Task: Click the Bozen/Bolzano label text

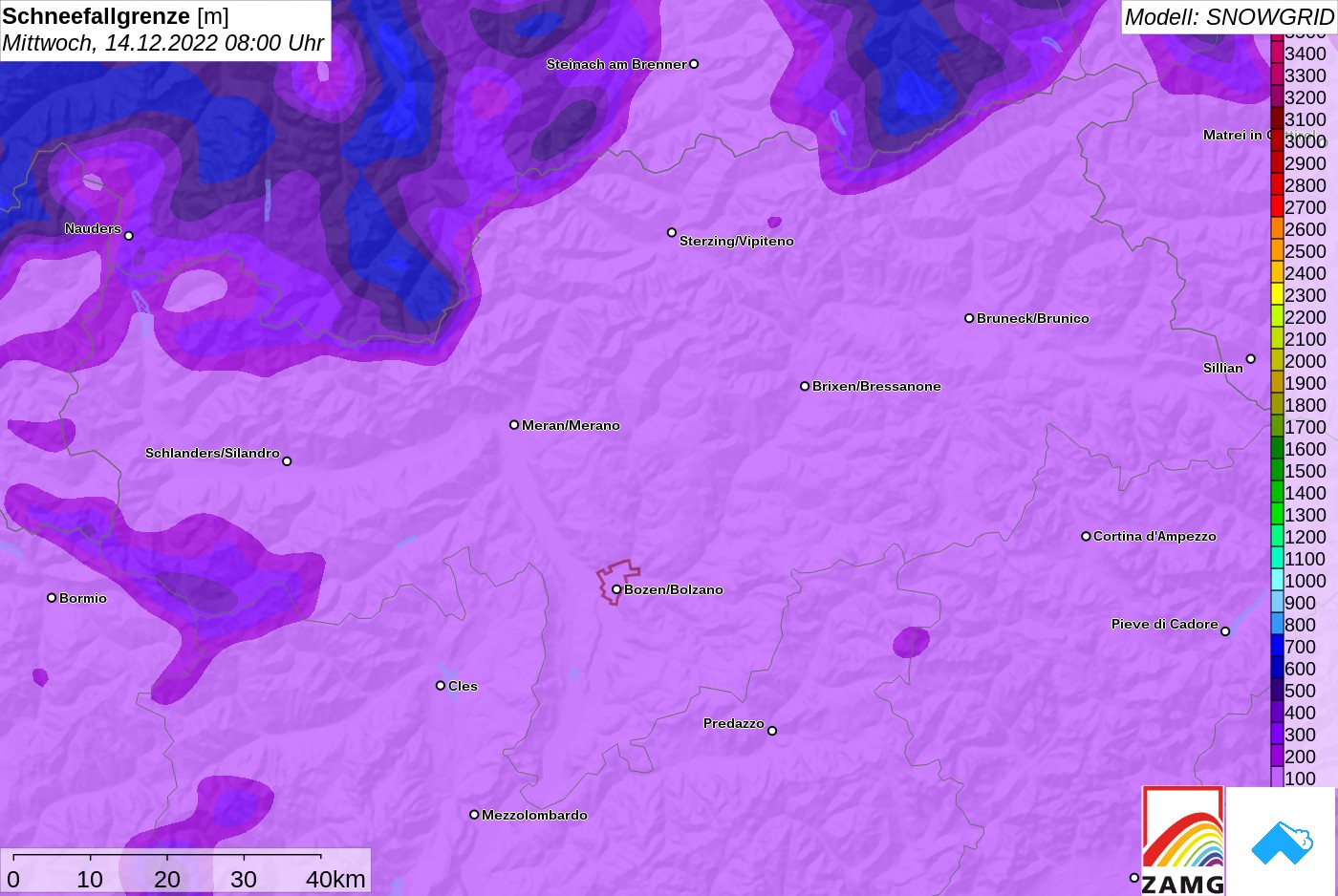Action: click(674, 589)
